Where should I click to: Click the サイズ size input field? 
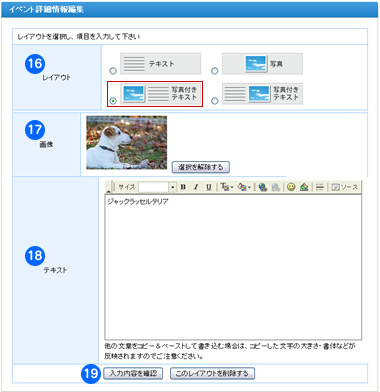point(154,187)
